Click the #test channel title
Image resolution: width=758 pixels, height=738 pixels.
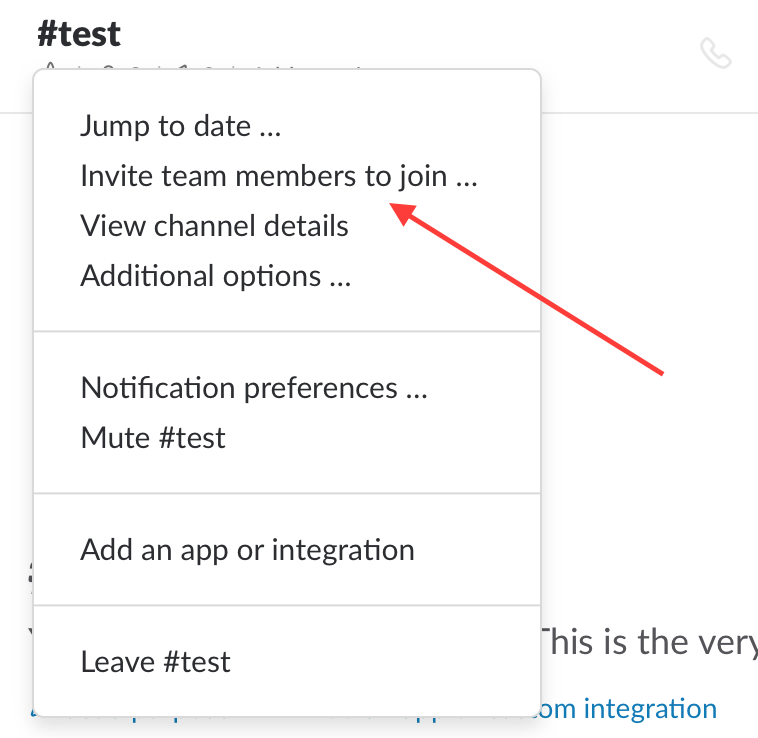(79, 34)
